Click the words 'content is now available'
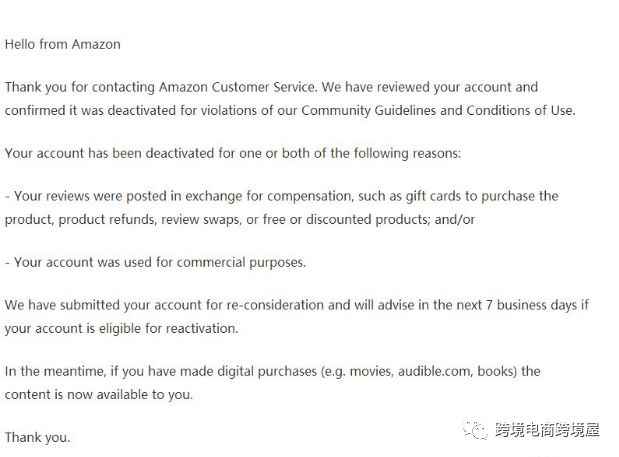The image size is (619, 457). click(x=77, y=395)
